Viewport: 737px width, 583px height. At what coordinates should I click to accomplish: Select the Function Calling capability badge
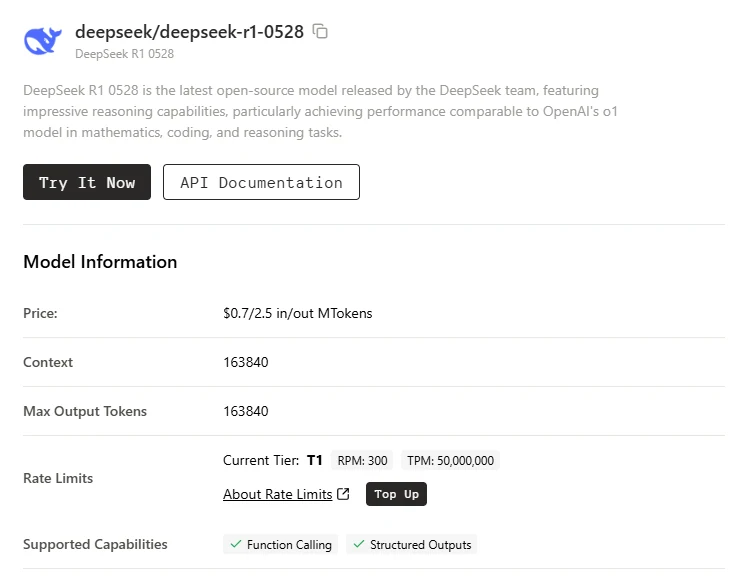pyautogui.click(x=281, y=544)
